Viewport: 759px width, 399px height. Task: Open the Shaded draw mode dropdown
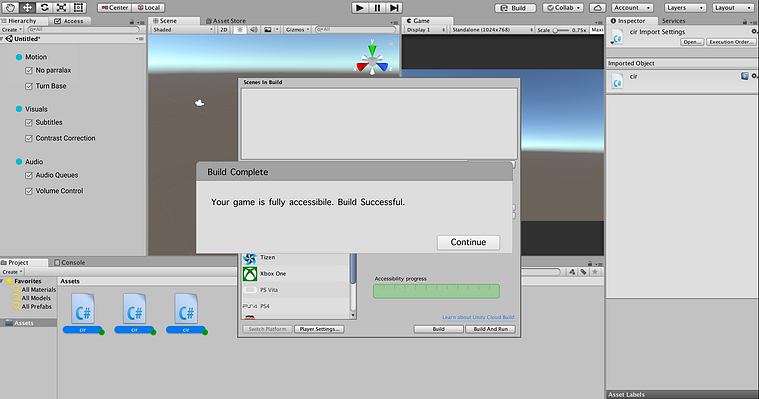coord(182,30)
